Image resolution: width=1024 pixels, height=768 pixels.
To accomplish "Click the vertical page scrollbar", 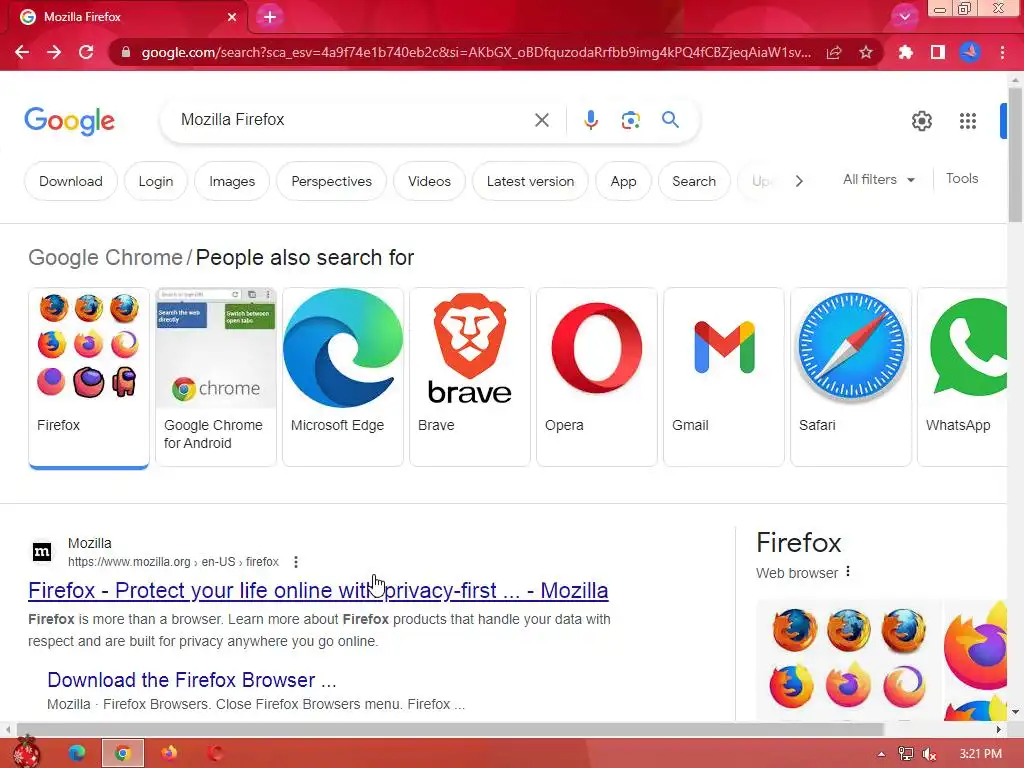I will click(x=1015, y=157).
